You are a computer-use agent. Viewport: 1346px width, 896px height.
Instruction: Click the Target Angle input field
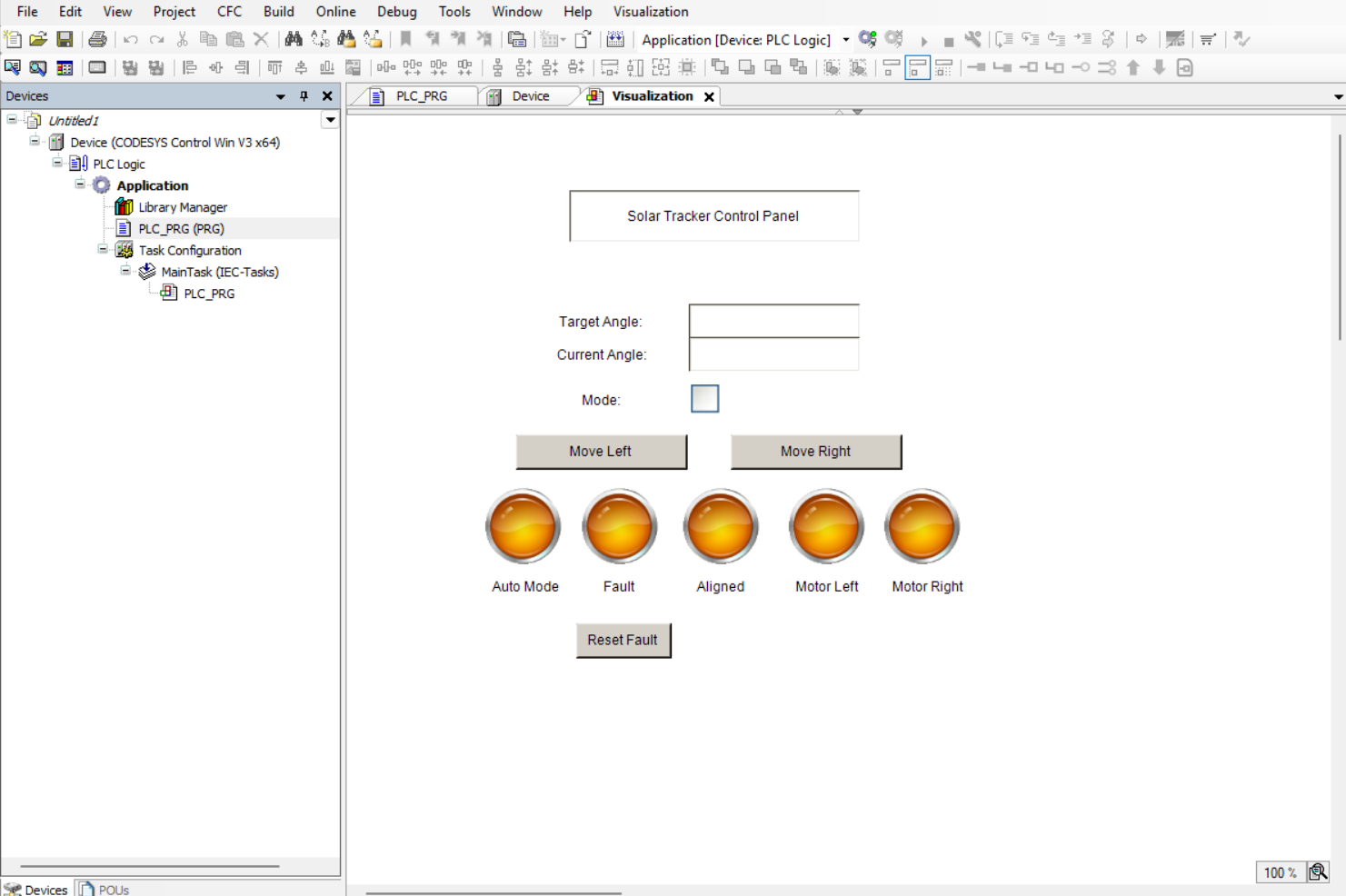773,321
